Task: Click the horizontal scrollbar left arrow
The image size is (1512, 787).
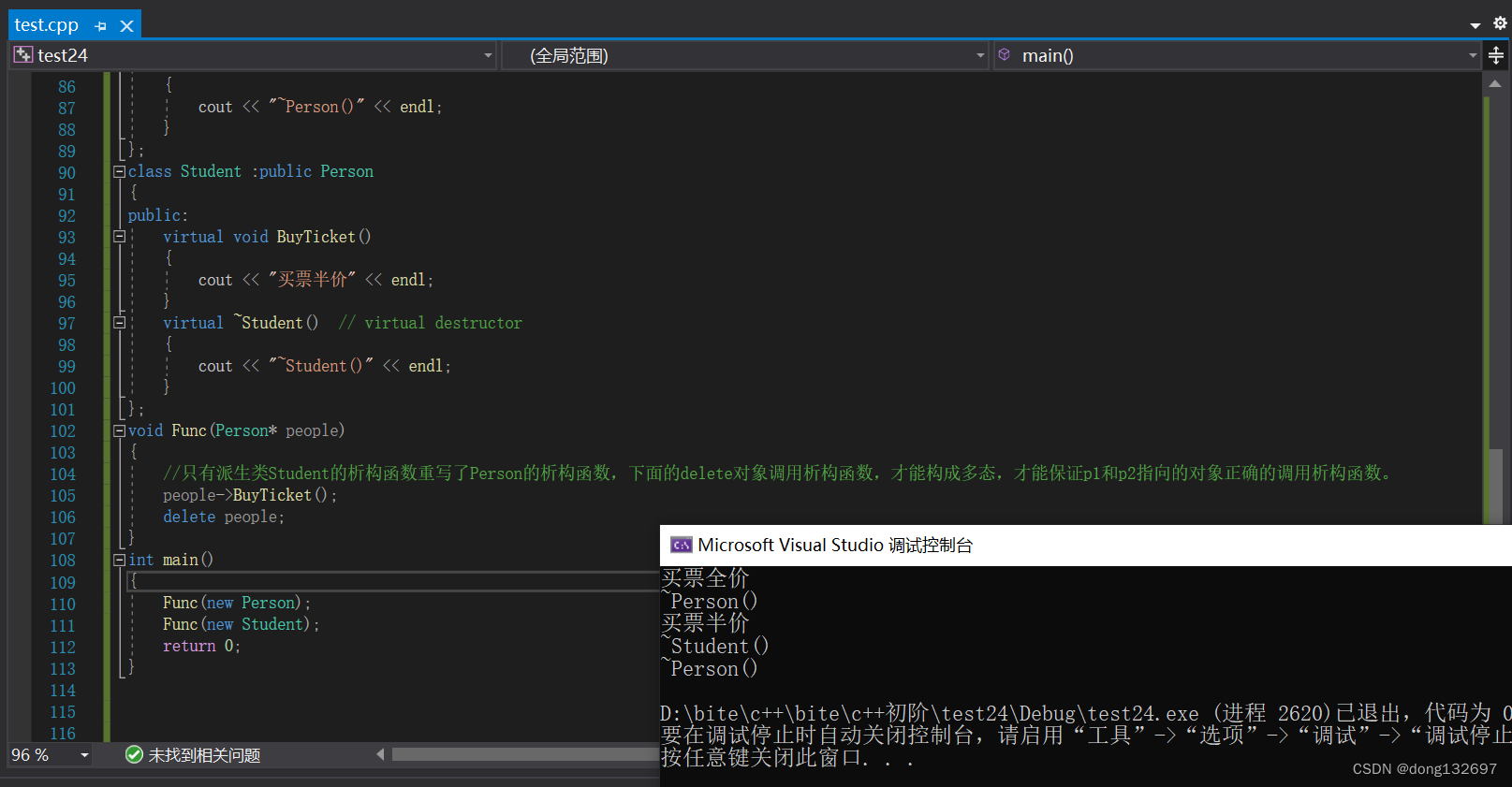Action: click(380, 754)
